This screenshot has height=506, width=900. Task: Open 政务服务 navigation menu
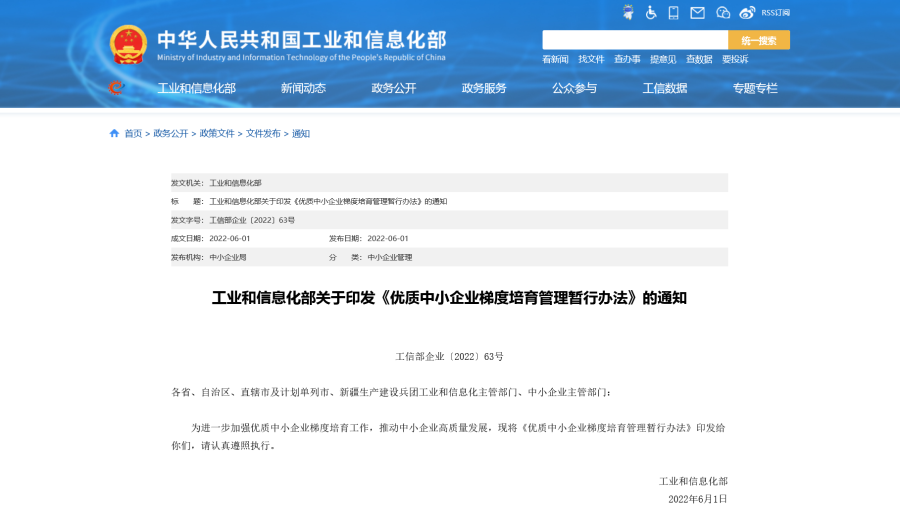[484, 88]
